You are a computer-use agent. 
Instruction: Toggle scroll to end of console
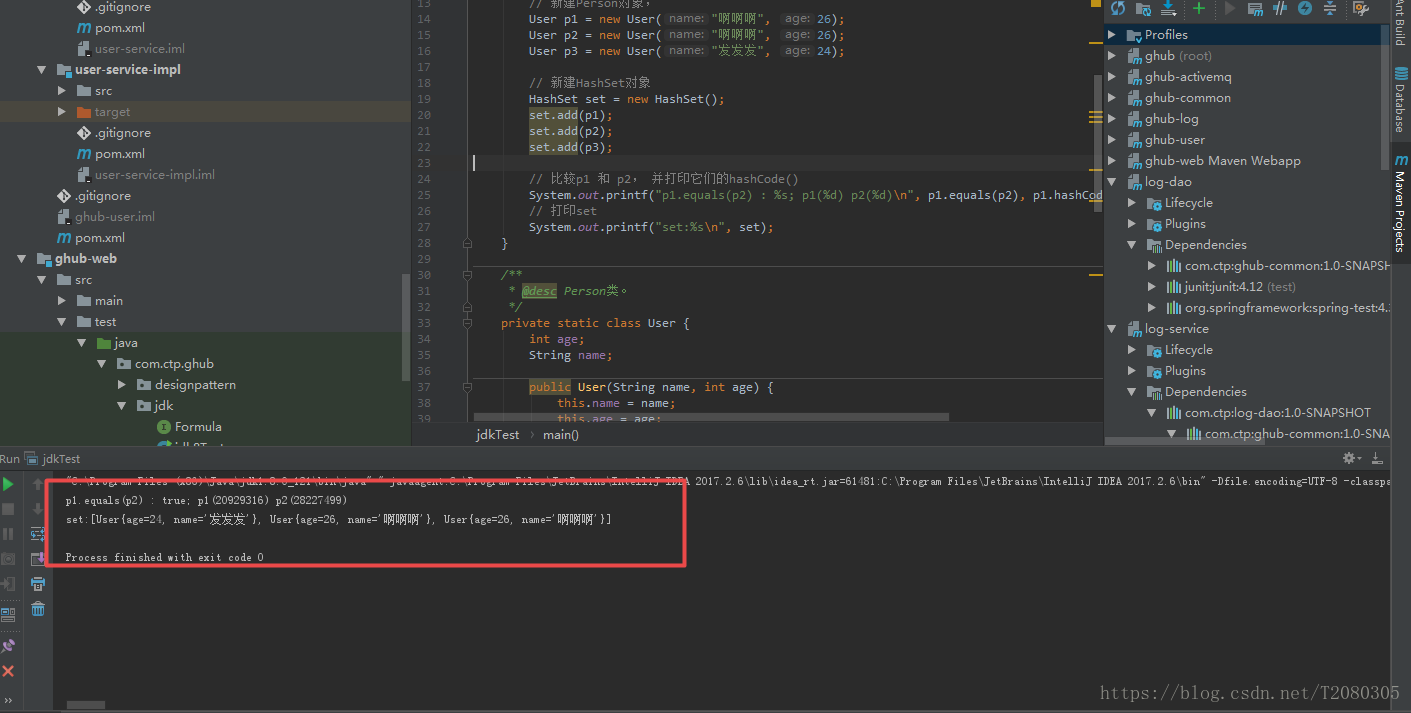tap(38, 559)
